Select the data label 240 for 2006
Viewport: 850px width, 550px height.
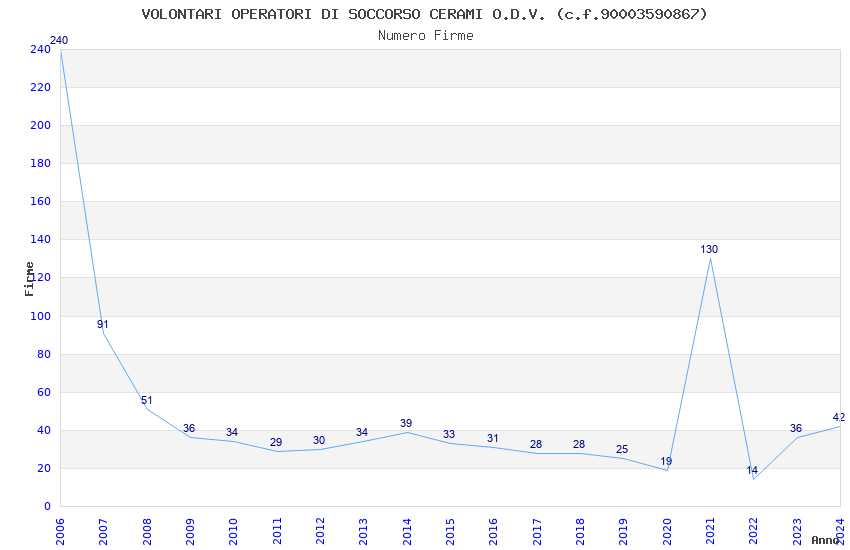pos(59,40)
